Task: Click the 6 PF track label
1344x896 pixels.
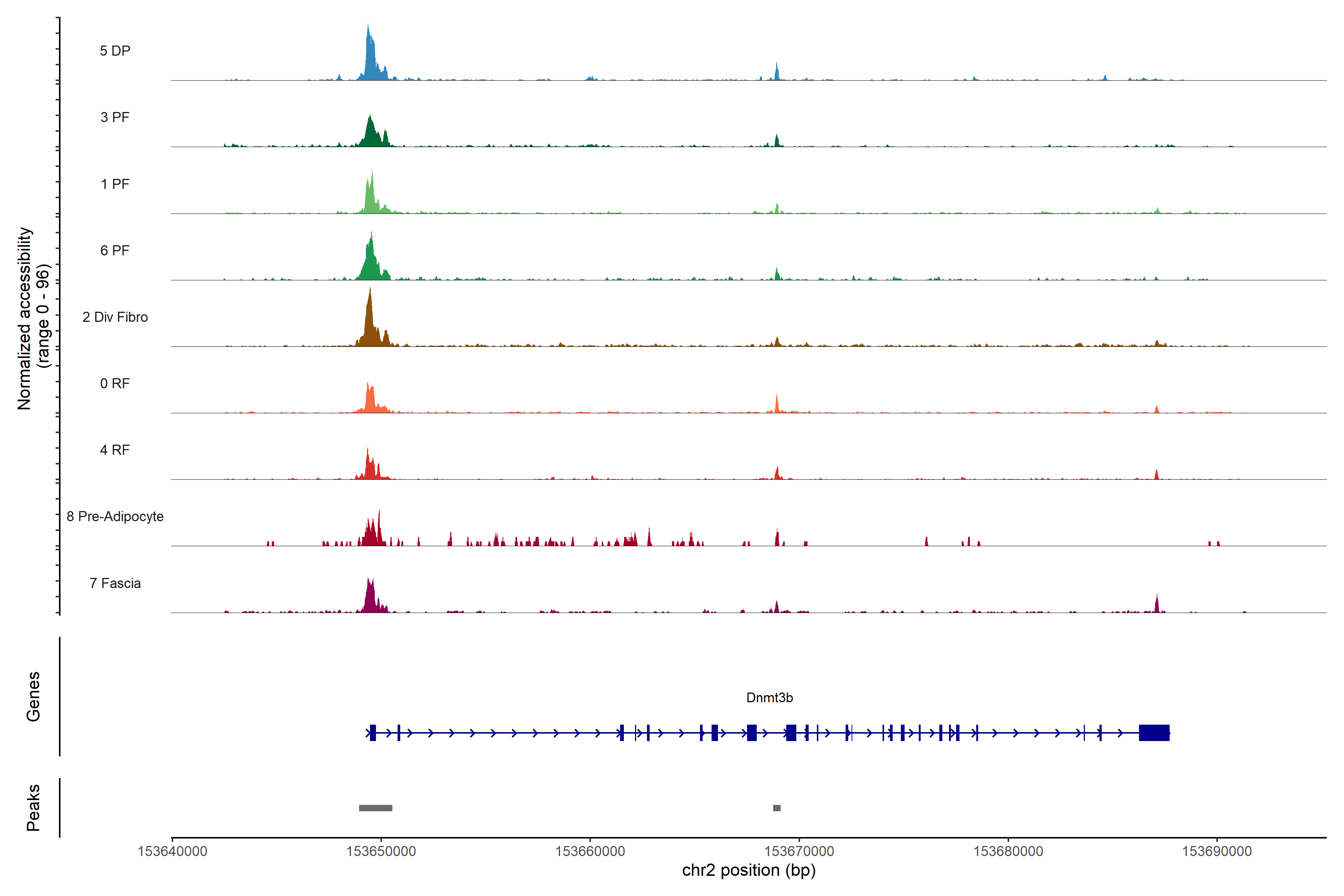Action: 115,250
